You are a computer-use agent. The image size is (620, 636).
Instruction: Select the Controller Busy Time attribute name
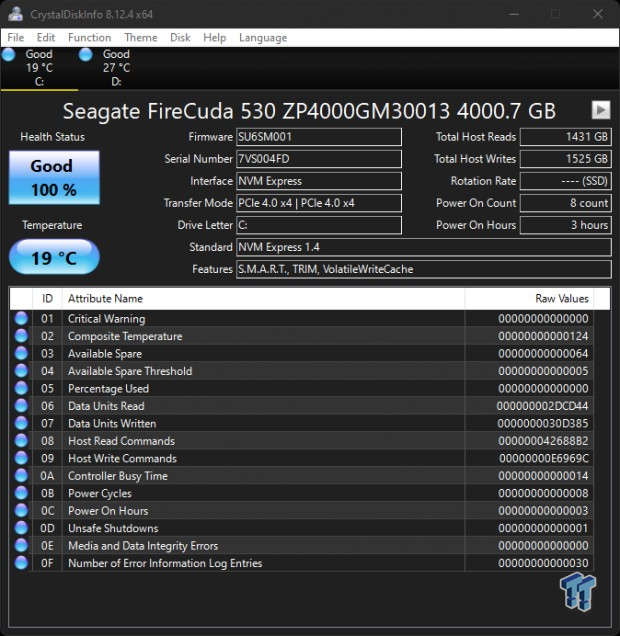pyautogui.click(x=118, y=476)
